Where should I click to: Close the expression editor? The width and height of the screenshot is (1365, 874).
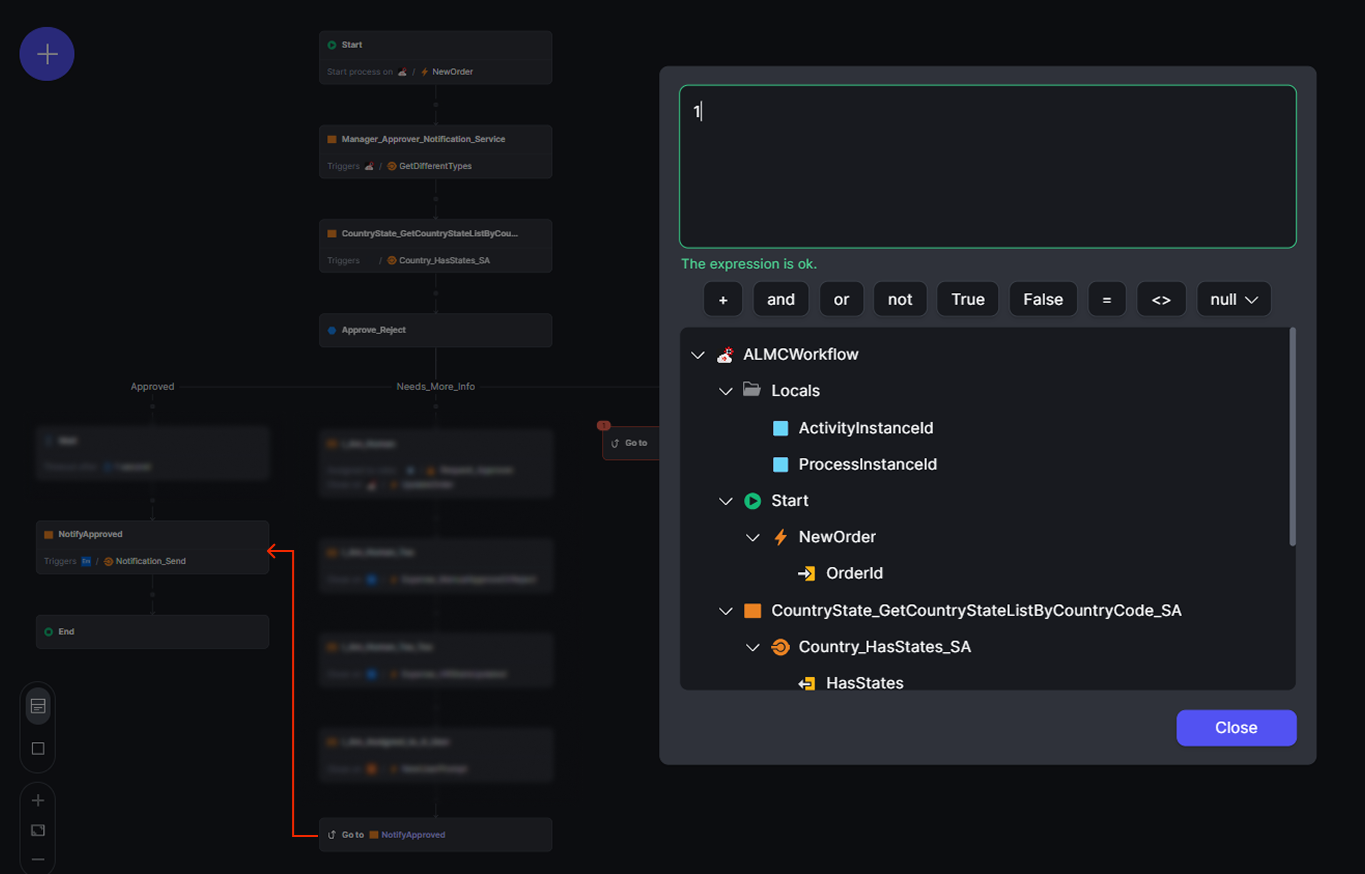coord(1236,727)
